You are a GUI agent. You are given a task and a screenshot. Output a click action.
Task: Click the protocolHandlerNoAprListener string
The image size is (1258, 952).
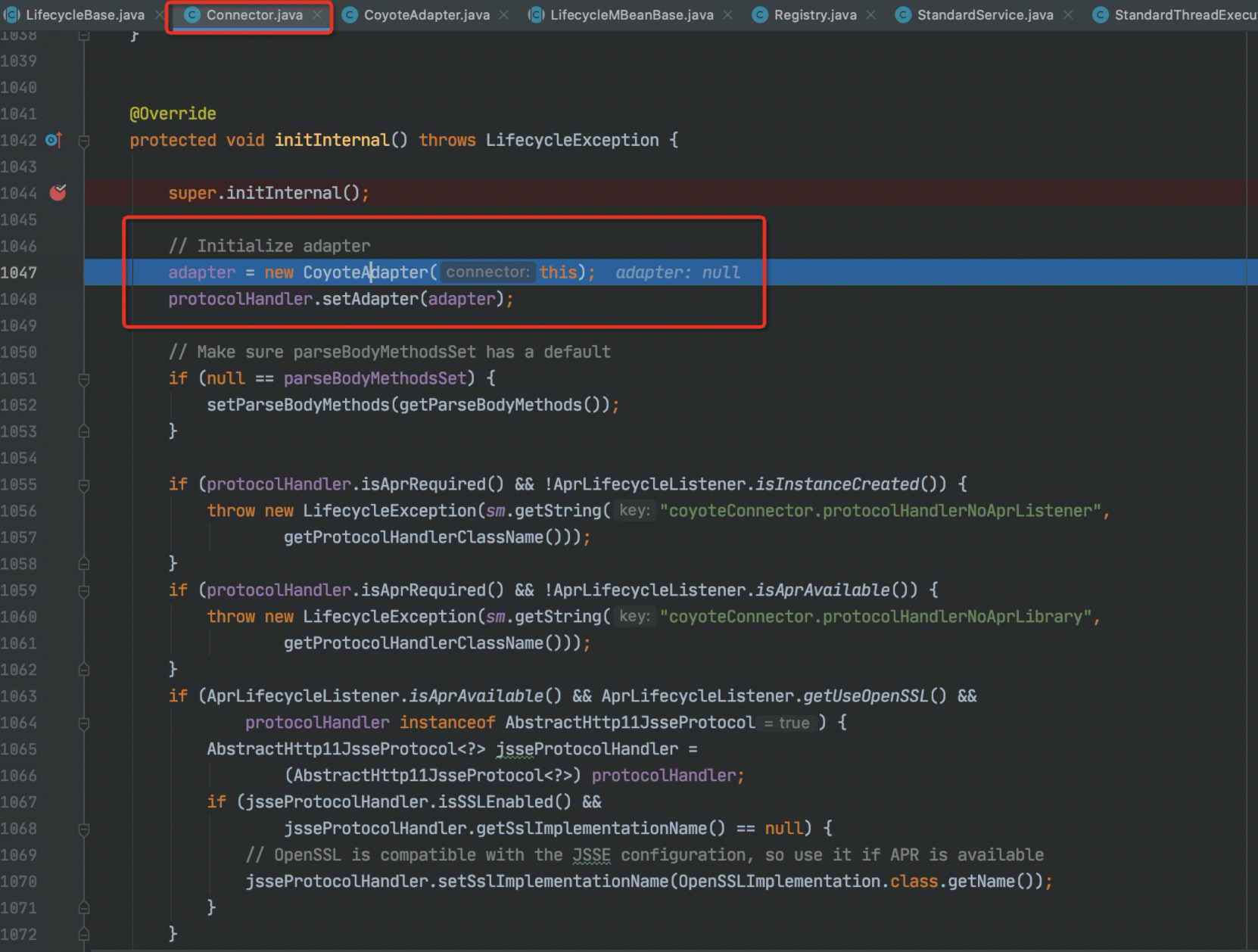click(880, 511)
